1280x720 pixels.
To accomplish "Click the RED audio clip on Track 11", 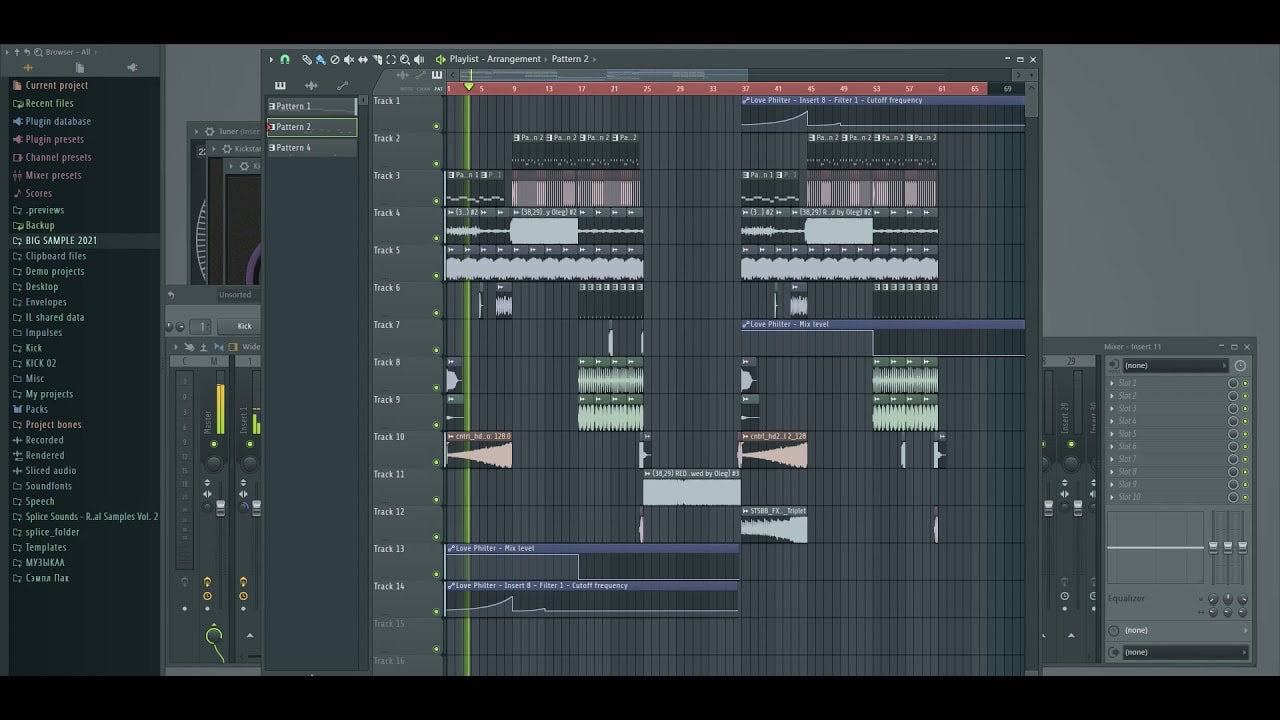I will coord(692,487).
